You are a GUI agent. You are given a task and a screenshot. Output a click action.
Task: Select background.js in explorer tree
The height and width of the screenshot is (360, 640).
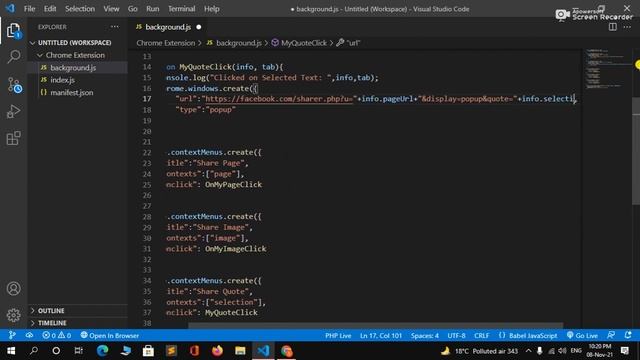(73, 68)
